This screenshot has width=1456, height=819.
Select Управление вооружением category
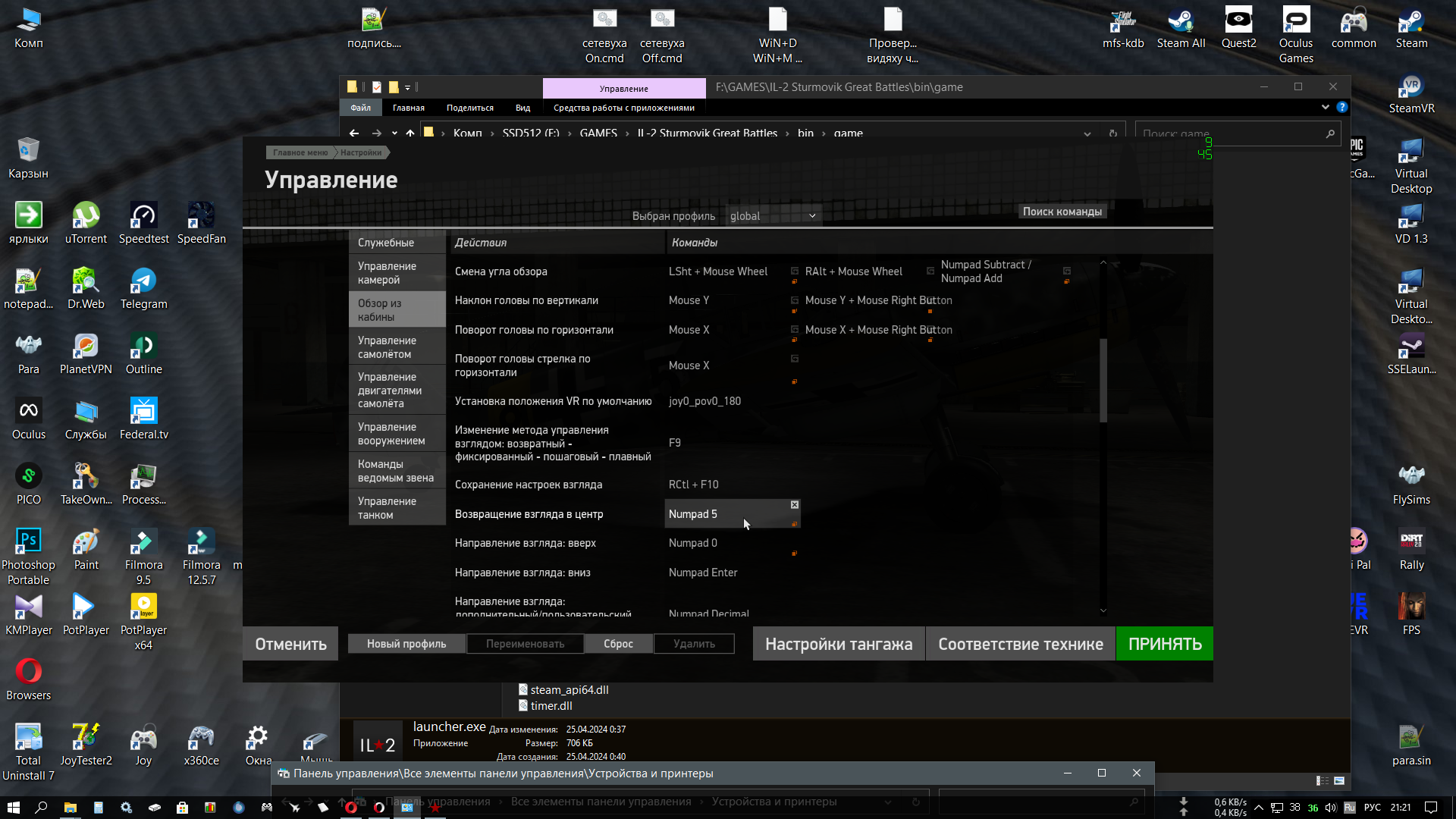397,434
